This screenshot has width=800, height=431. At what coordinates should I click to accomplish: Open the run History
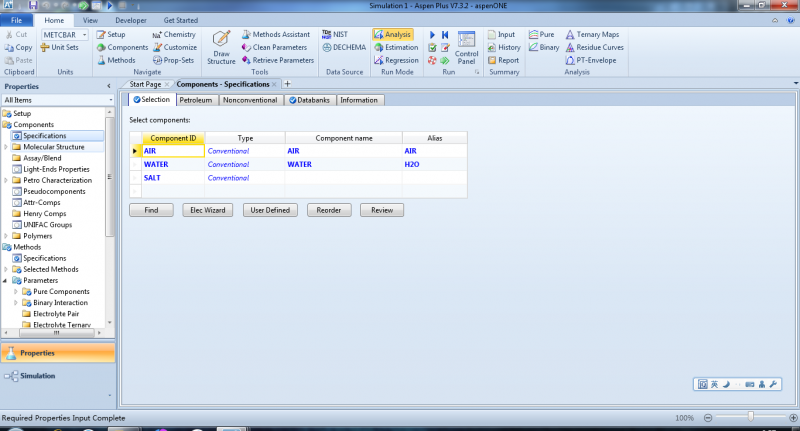click(504, 47)
